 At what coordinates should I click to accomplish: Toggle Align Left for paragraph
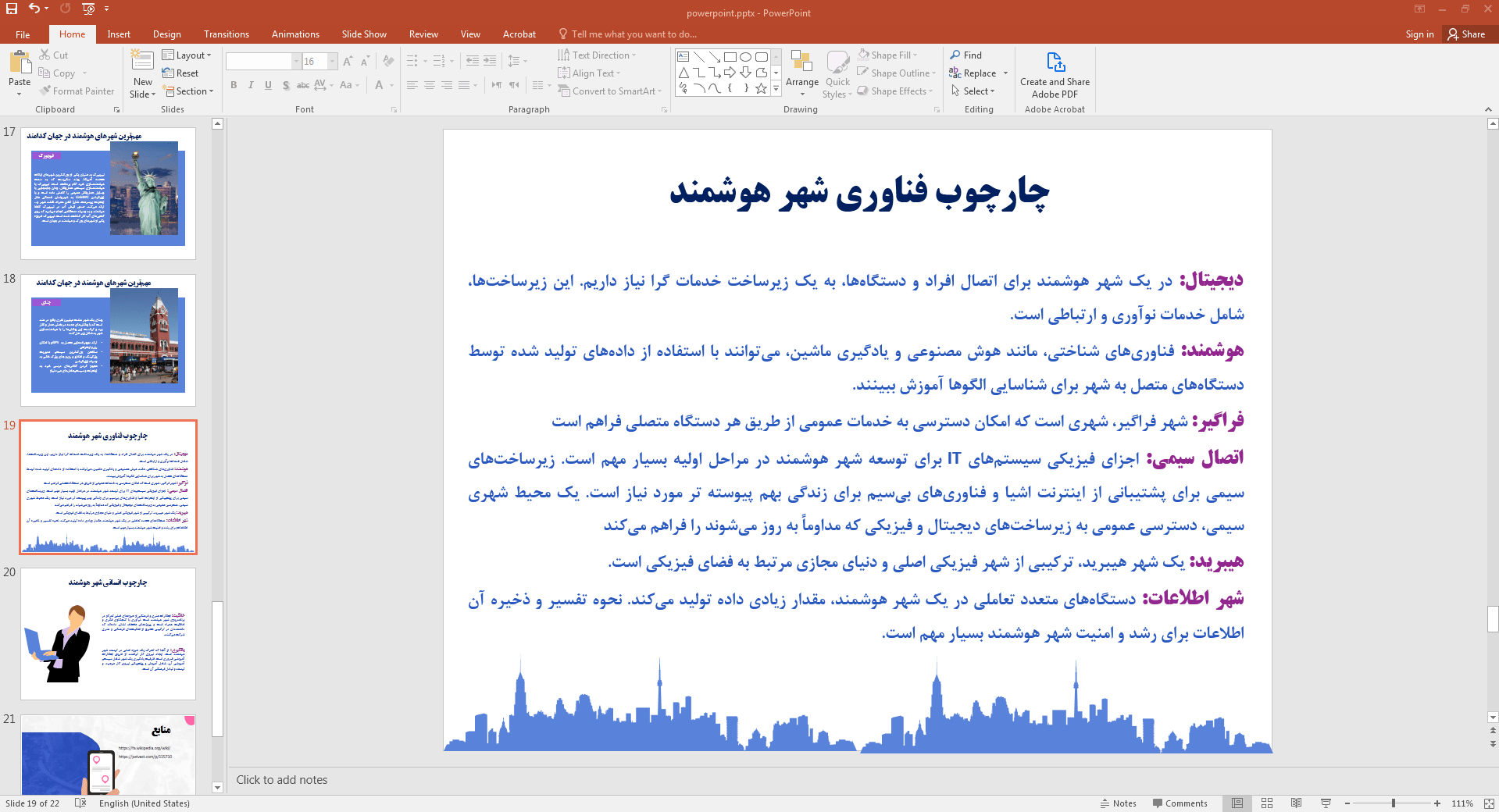point(412,85)
